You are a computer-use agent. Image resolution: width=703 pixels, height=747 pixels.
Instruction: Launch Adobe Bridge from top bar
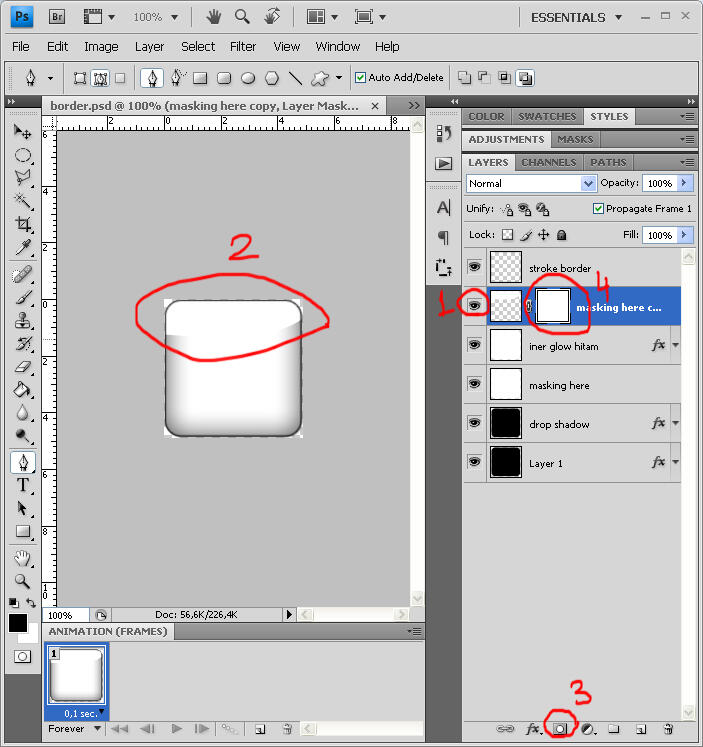[57, 17]
